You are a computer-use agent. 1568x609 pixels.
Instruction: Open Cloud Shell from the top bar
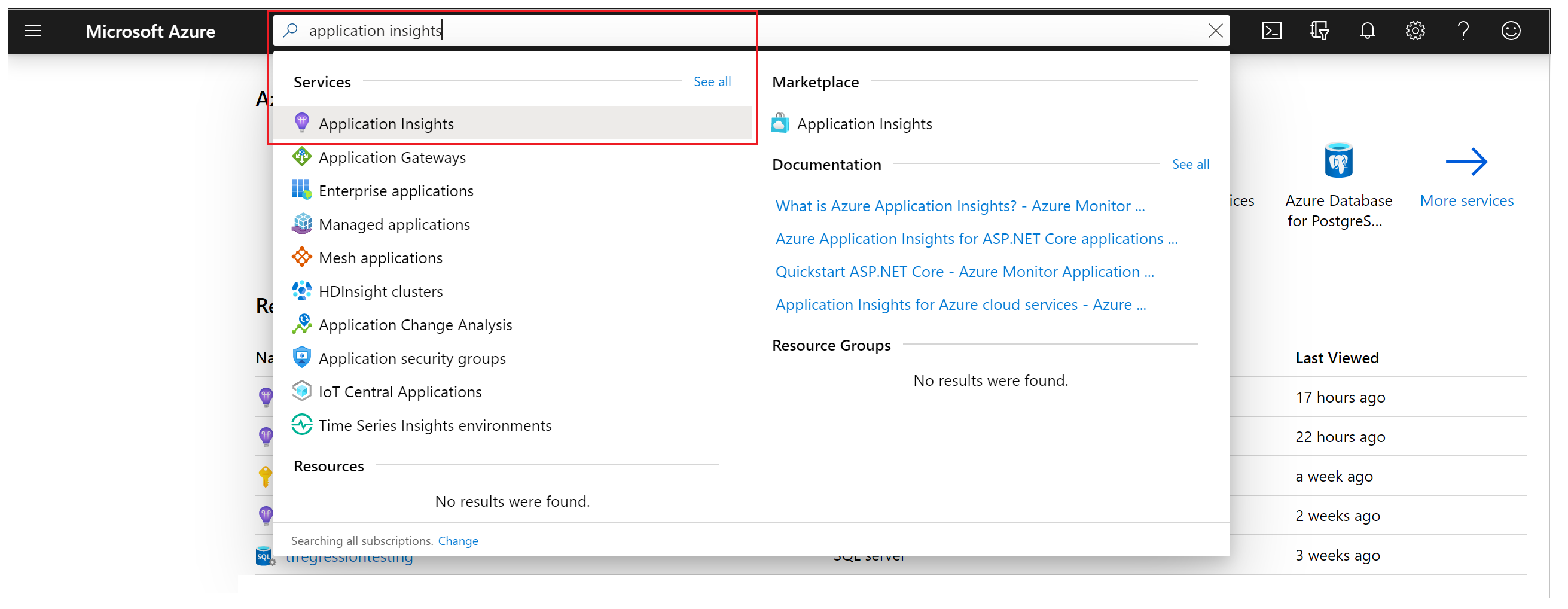(1271, 31)
